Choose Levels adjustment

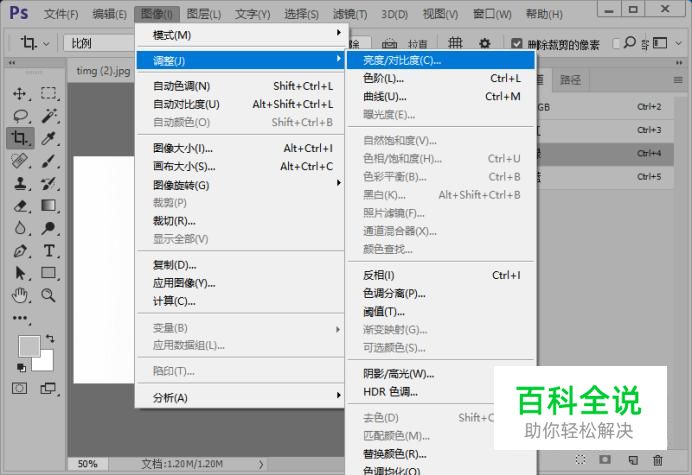[x=441, y=78]
